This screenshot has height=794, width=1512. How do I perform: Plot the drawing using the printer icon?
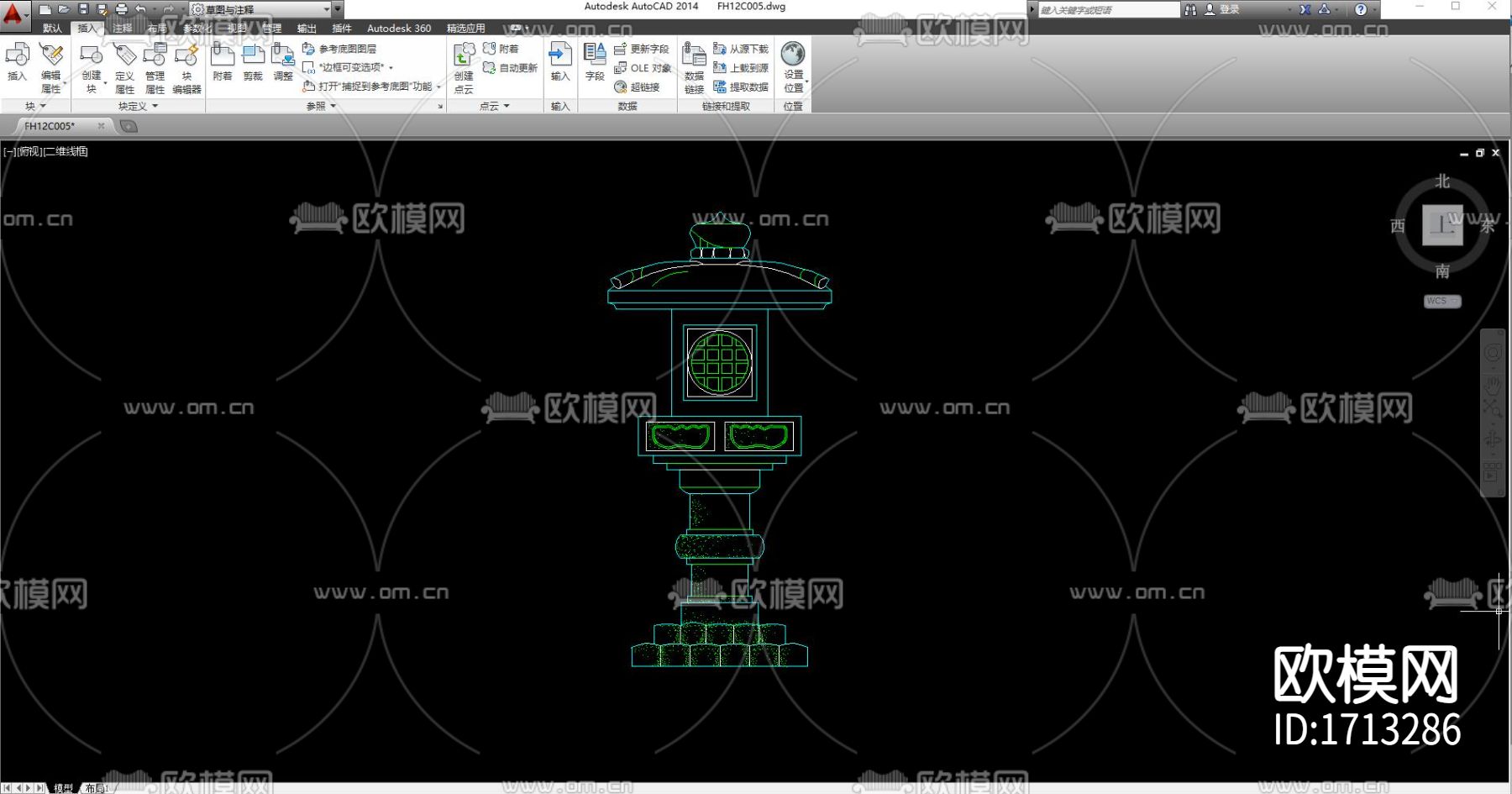(x=121, y=9)
